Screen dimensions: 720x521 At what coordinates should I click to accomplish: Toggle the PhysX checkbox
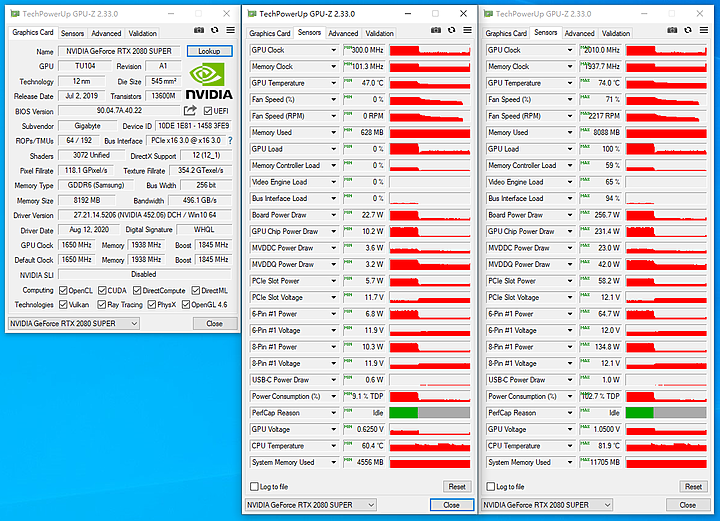(x=152, y=305)
